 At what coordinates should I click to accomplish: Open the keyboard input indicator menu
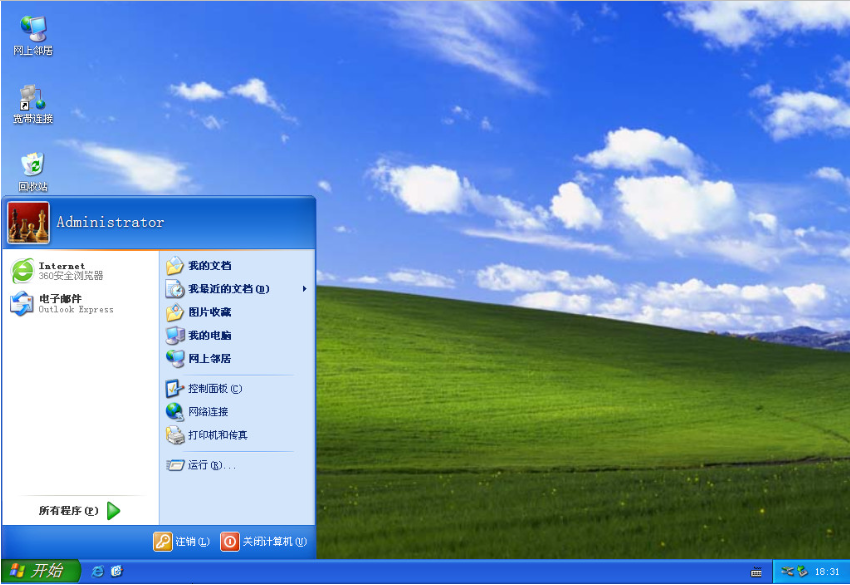[x=758, y=570]
